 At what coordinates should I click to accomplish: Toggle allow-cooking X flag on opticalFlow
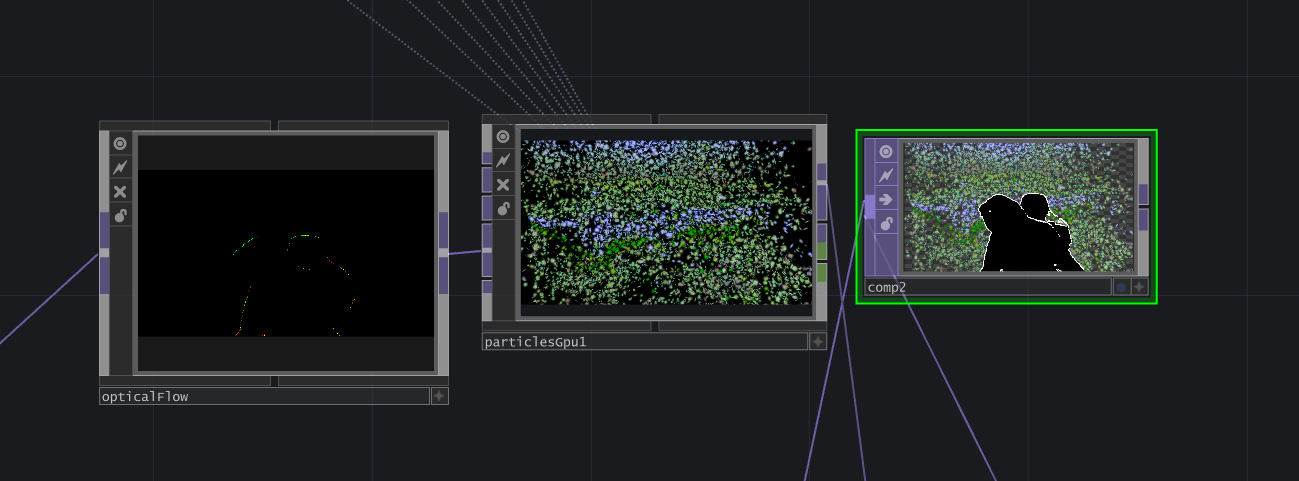coord(120,191)
